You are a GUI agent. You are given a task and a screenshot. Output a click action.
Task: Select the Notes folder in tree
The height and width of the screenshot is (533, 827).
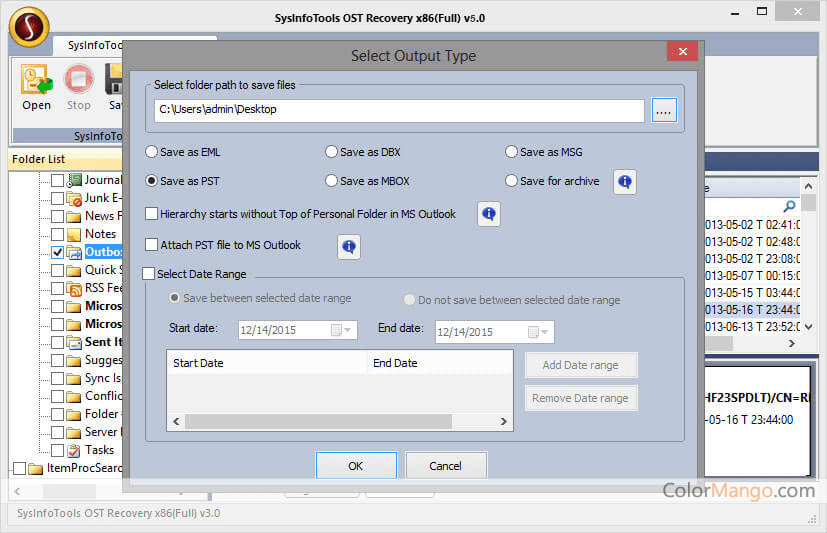pyautogui.click(x=100, y=233)
